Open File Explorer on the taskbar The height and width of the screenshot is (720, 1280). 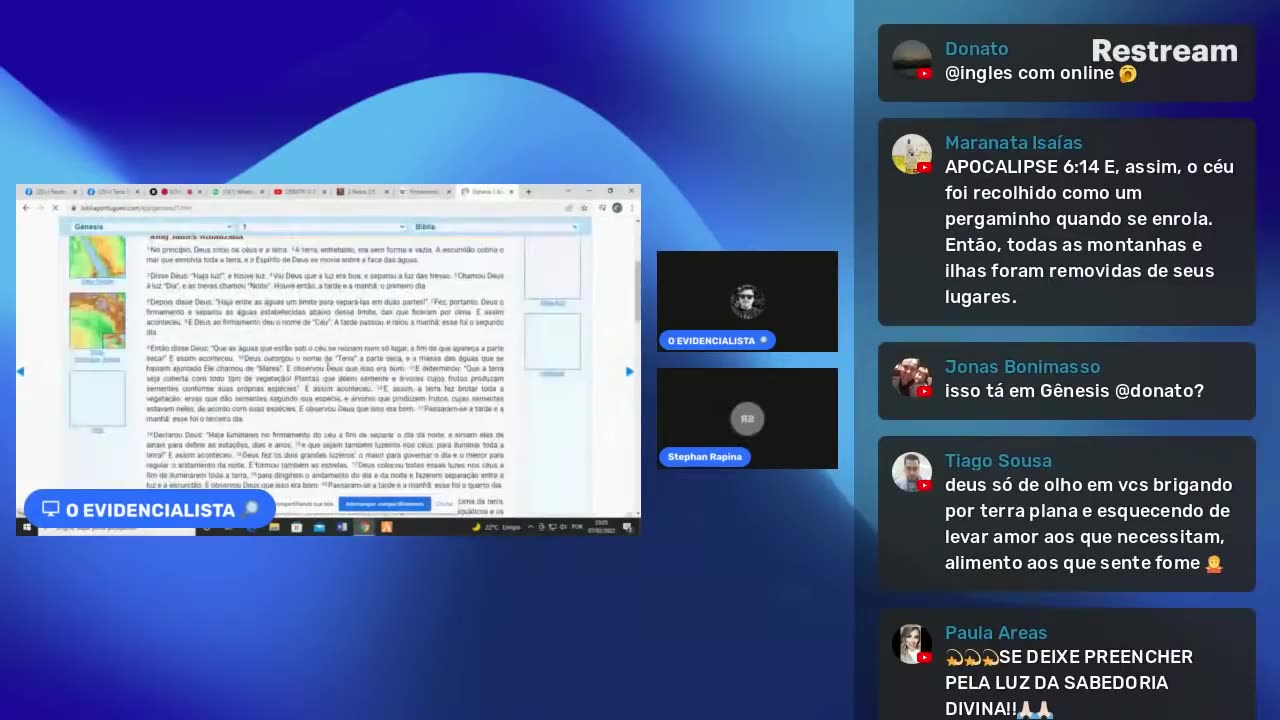point(274,527)
